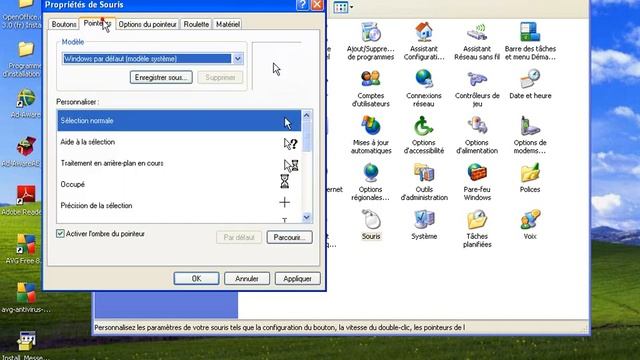Open the Pare-feu Windows icon

477,182
